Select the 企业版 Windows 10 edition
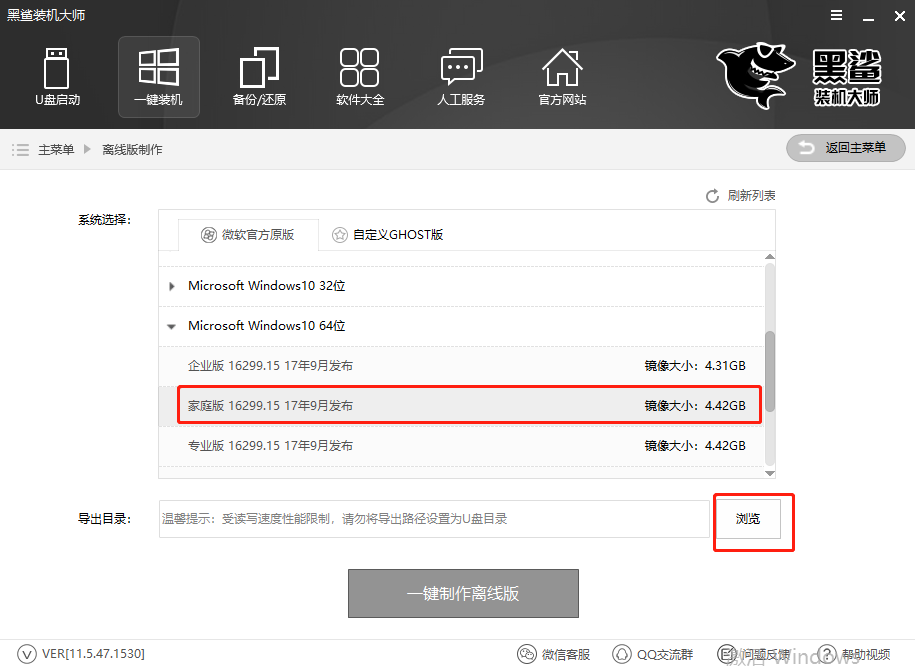 [400, 365]
